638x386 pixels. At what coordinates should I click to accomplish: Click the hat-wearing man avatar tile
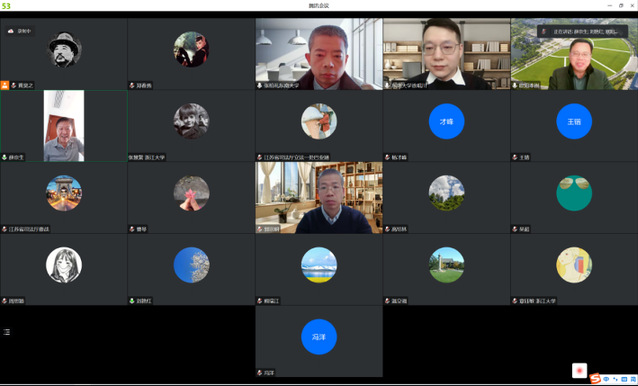[x=64, y=54]
